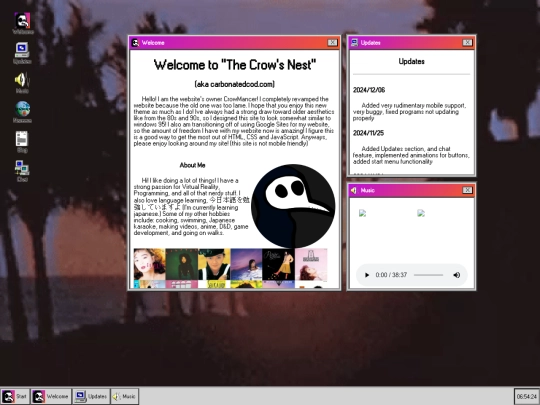This screenshot has height=405, width=540.
Task: Select the Music taskbar button
Action: 125,396
